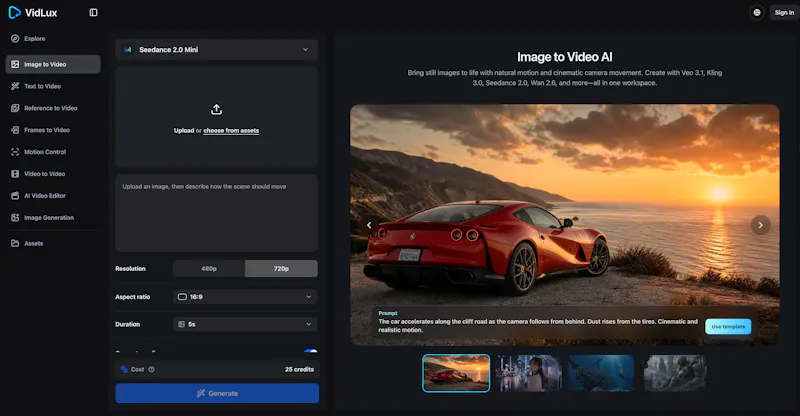Click the Cost help question icon

click(152, 370)
